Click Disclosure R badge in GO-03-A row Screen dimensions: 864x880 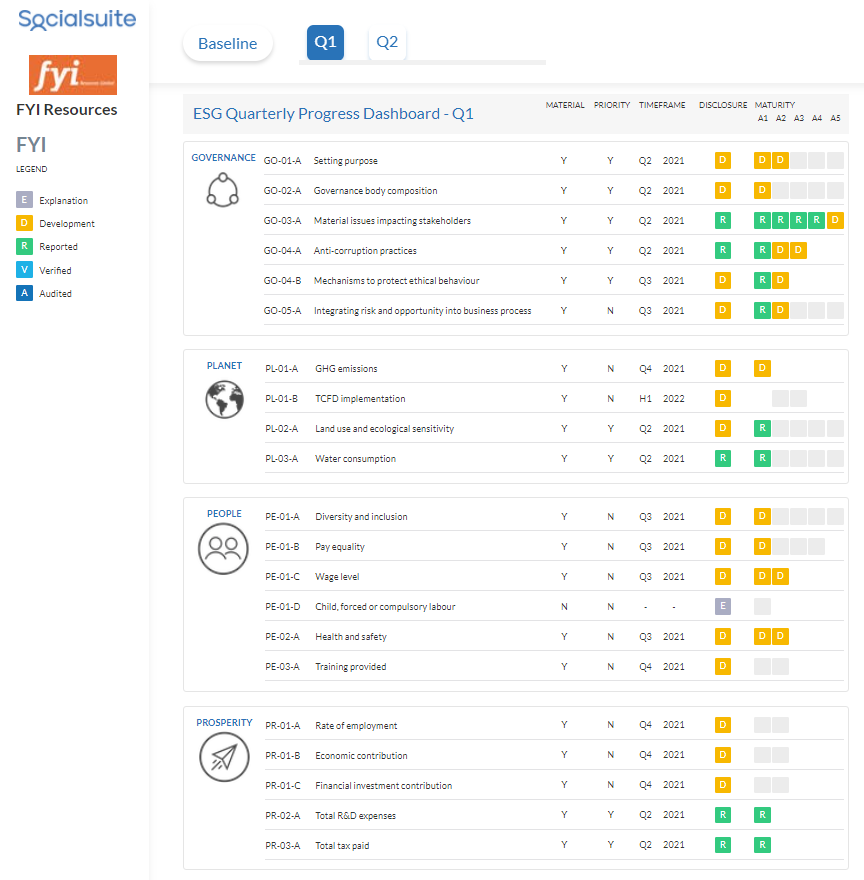click(723, 221)
